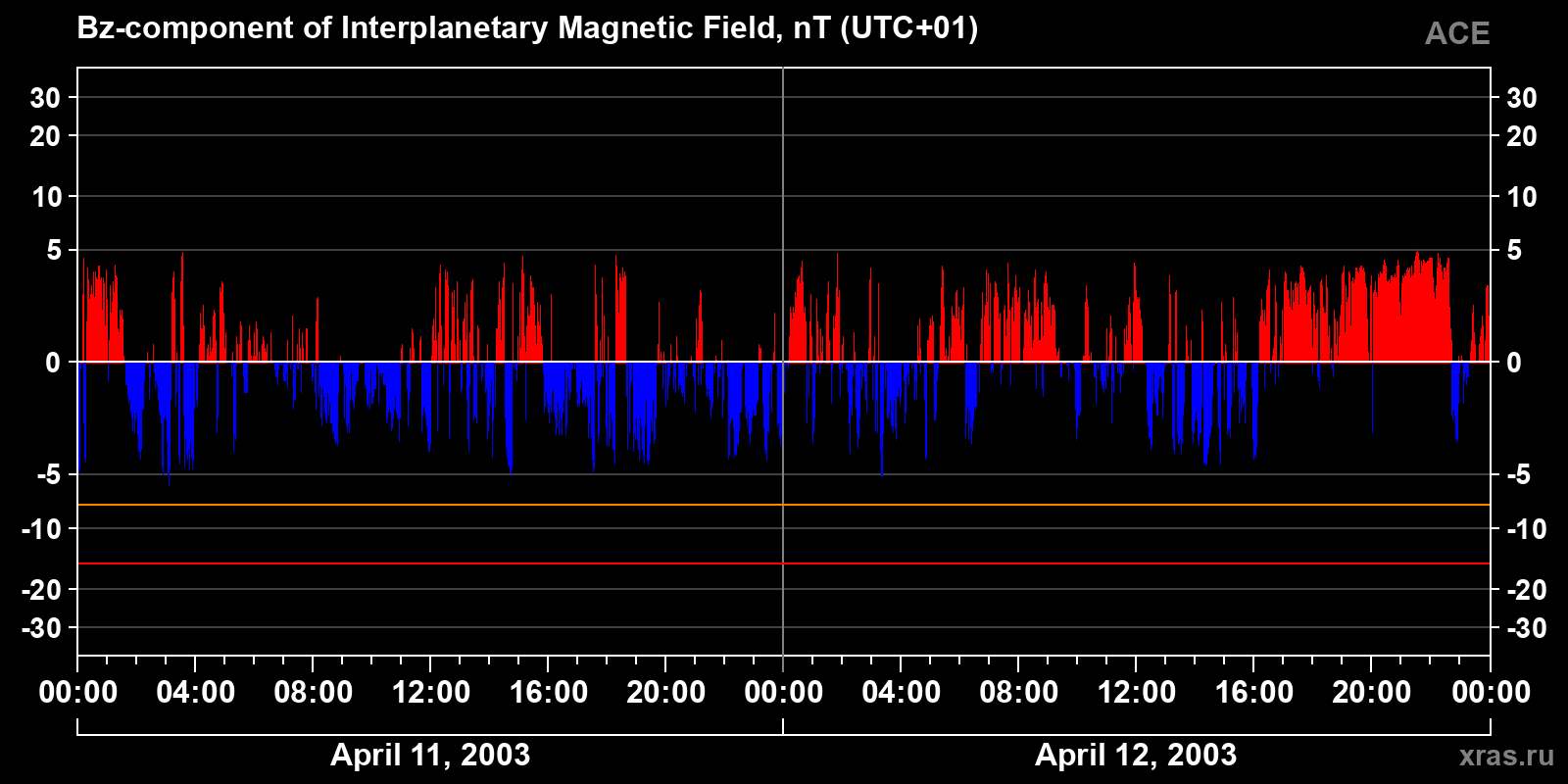This screenshot has width=1568, height=784.
Task: Click the left axis '0' value
Action: coord(54,363)
